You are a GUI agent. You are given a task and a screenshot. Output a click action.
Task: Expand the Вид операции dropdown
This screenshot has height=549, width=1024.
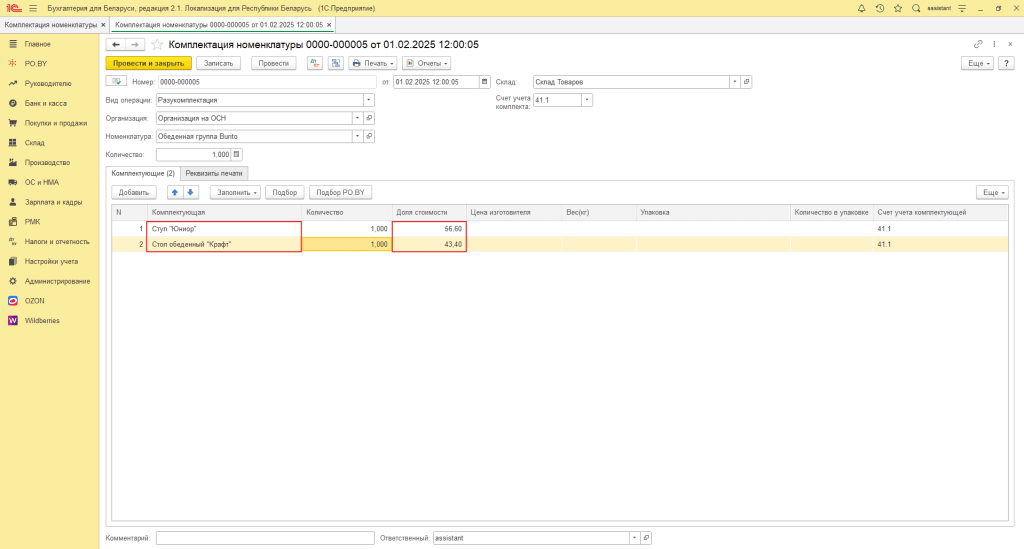(368, 100)
